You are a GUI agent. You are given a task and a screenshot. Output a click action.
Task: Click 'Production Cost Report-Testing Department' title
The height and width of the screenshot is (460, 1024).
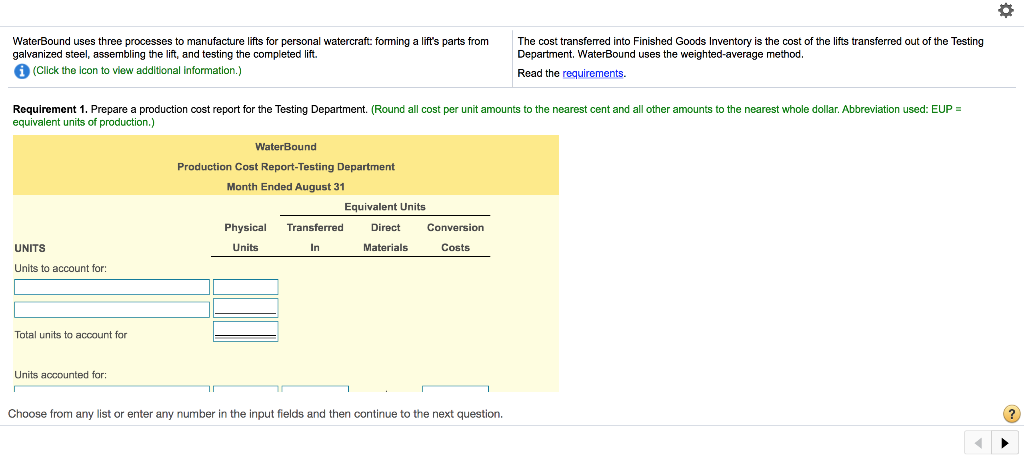(286, 167)
